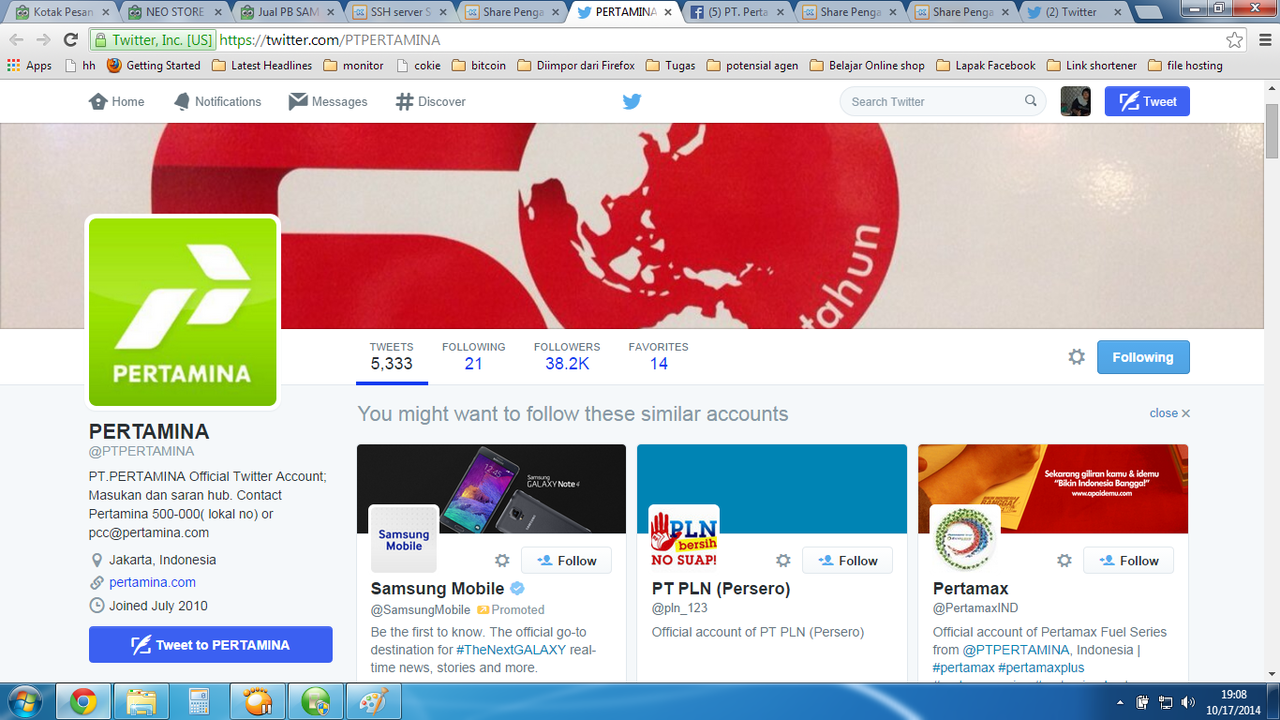
Task: Click the power icon in system tray
Action: point(1143,702)
